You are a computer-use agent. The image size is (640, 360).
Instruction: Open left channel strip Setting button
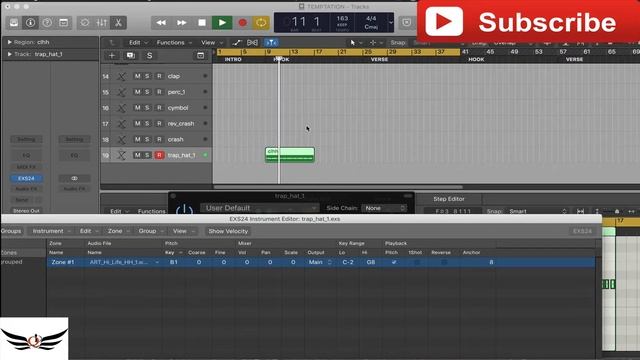(26, 140)
